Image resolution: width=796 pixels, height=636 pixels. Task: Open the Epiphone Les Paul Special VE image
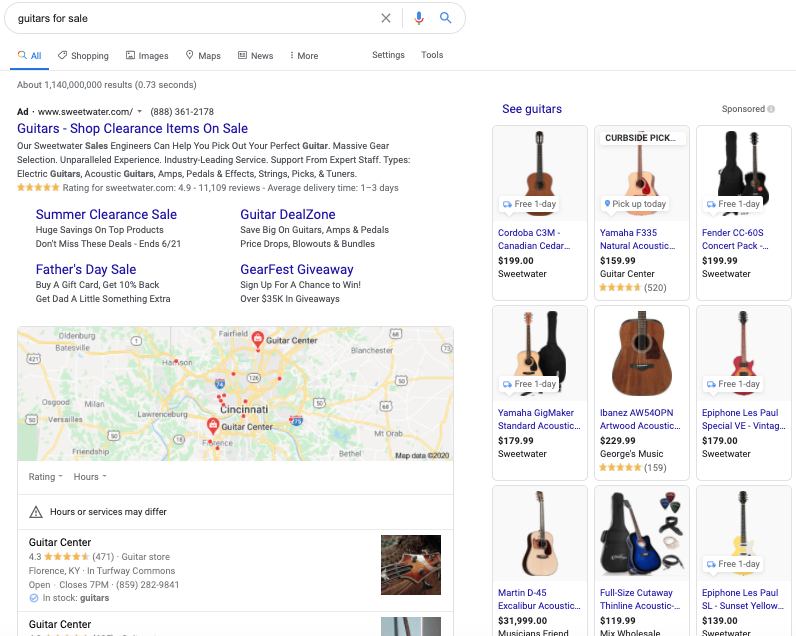pos(744,353)
